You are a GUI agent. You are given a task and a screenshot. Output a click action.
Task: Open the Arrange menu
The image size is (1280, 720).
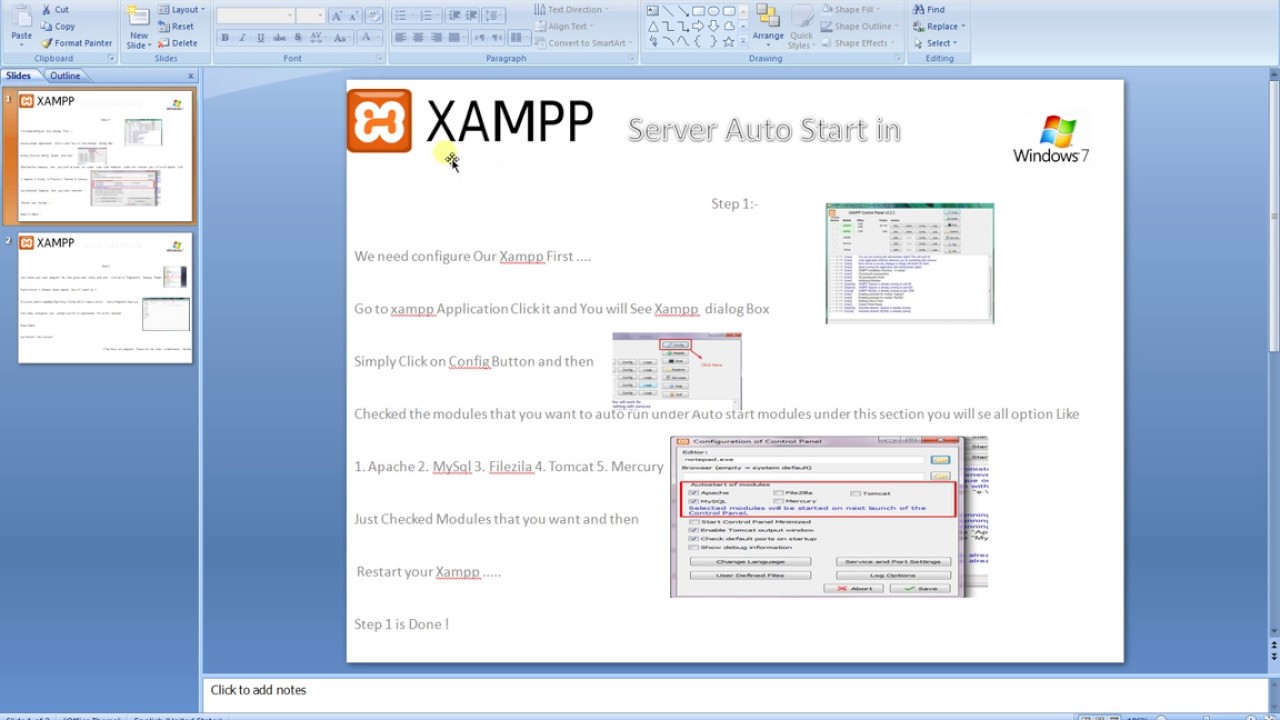[x=768, y=25]
